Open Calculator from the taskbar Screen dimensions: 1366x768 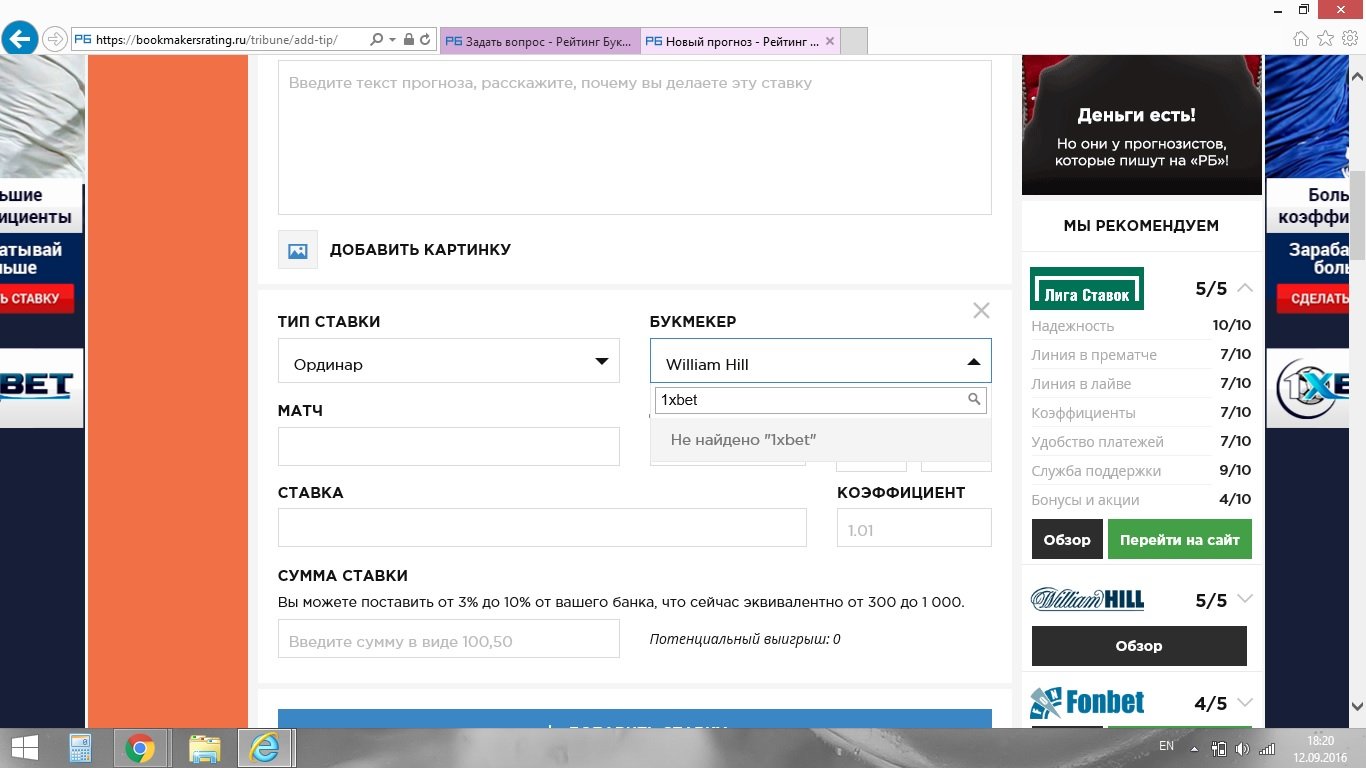pos(80,748)
